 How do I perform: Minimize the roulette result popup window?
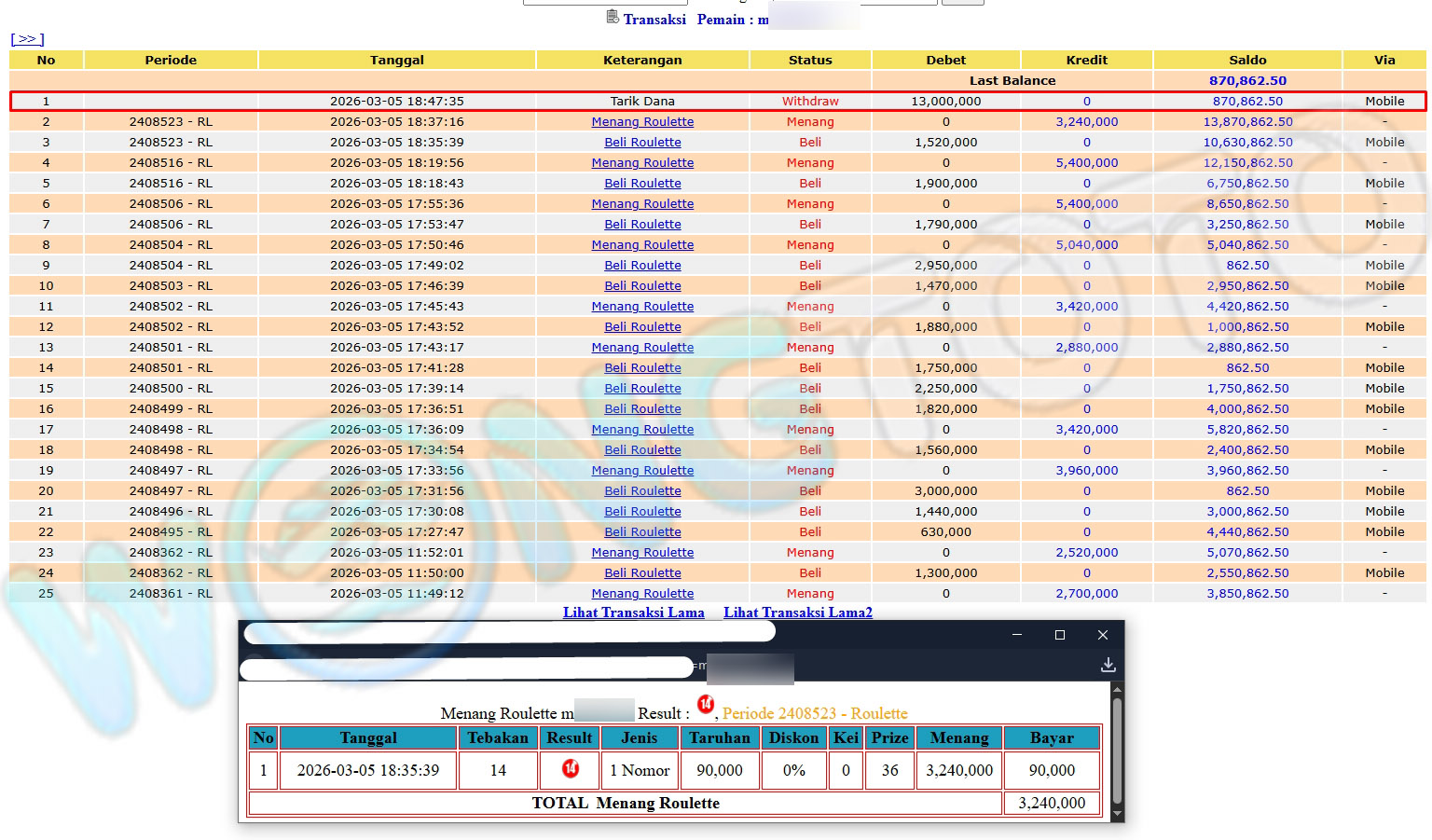tap(1017, 635)
